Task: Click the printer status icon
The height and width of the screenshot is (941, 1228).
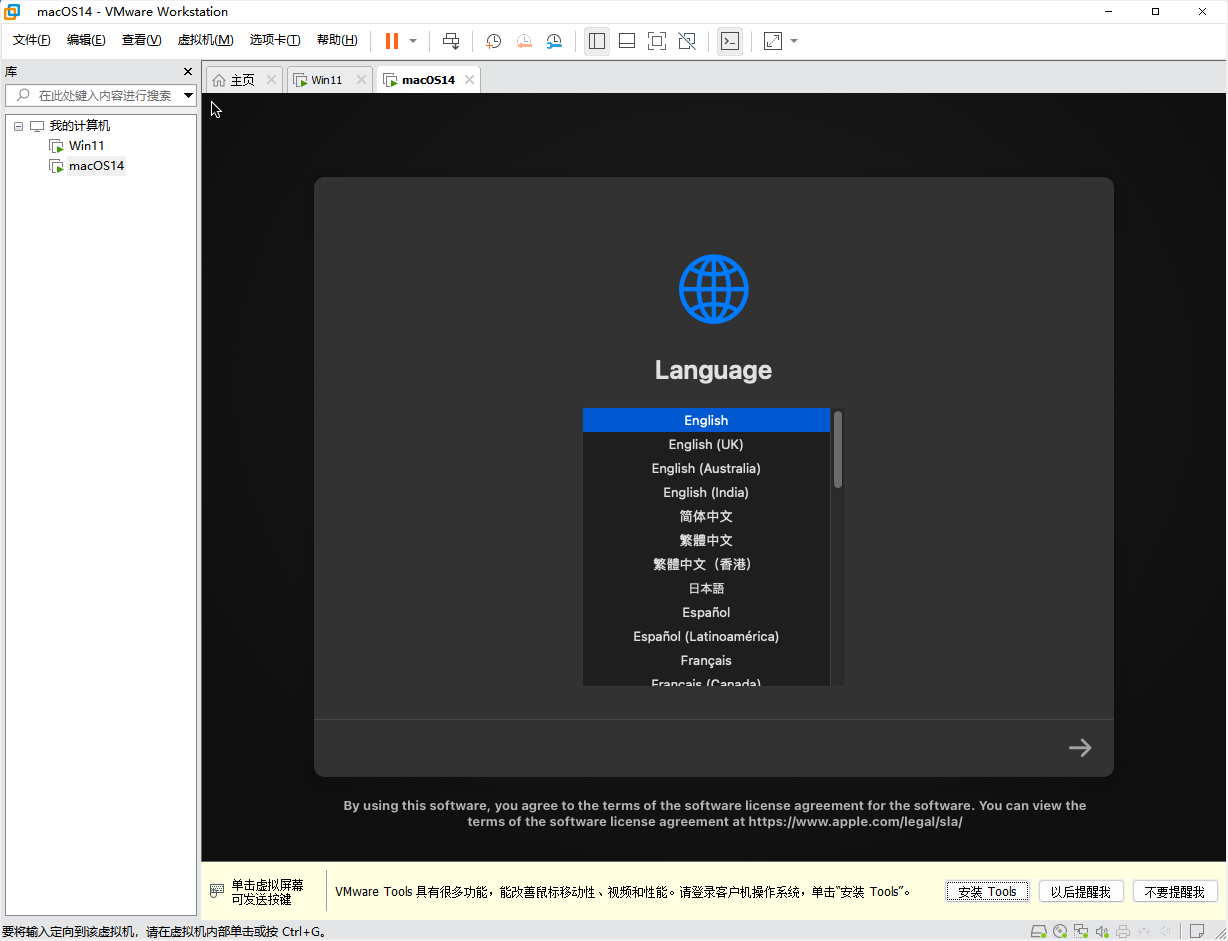Action: (x=1123, y=931)
